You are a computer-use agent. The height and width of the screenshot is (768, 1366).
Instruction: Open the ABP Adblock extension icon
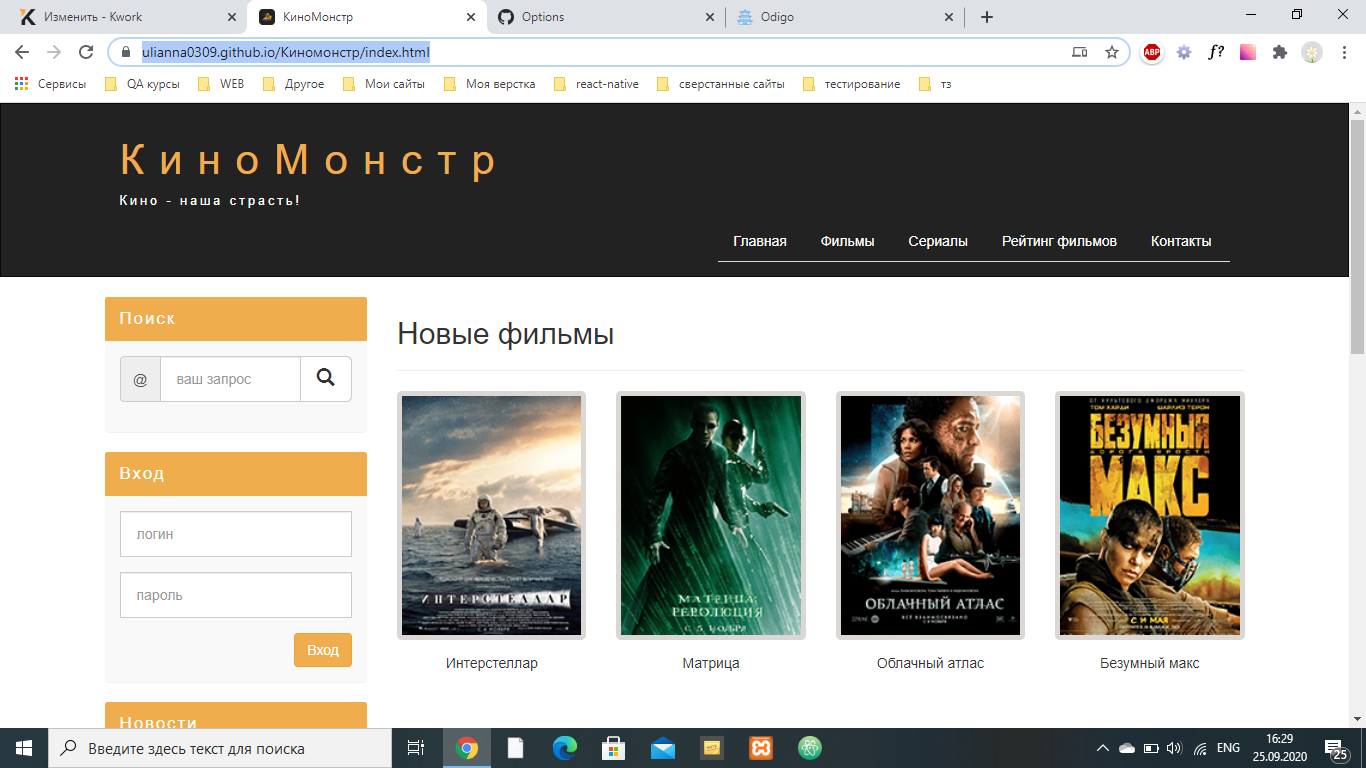click(x=1152, y=52)
